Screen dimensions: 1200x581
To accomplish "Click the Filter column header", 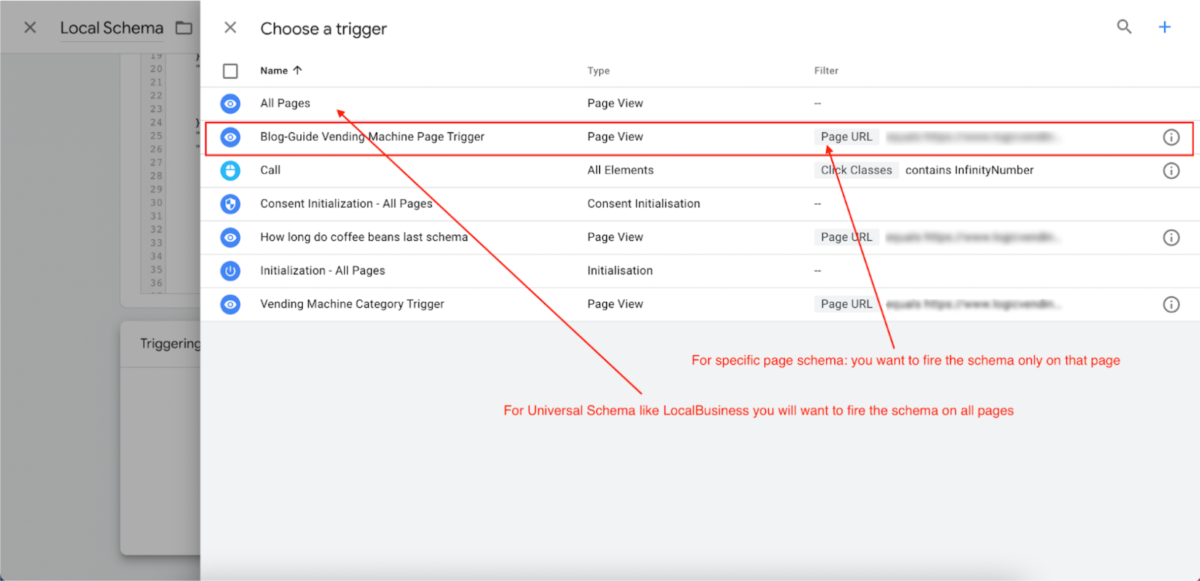I will pos(826,71).
